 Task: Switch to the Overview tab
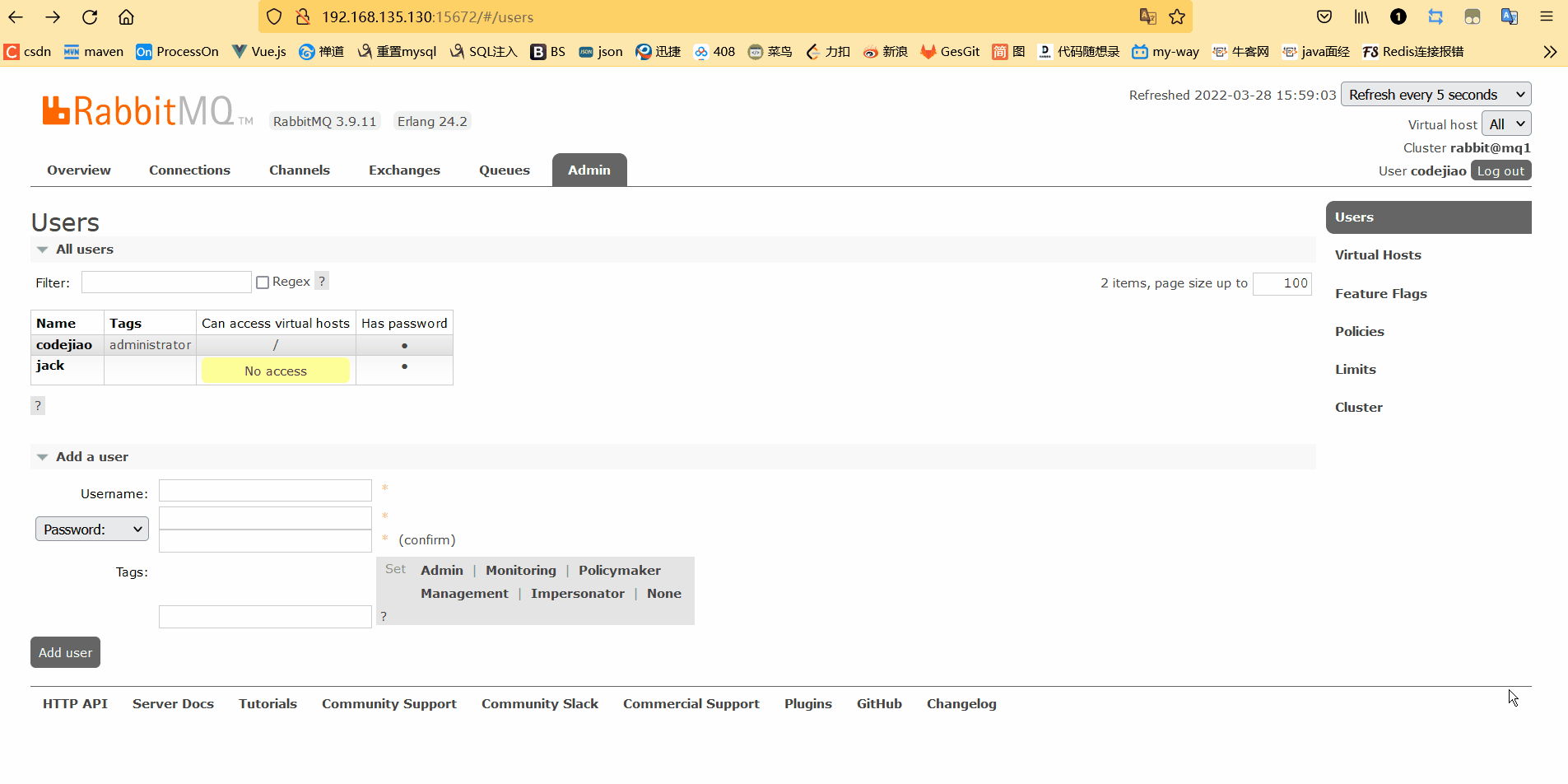click(x=79, y=170)
